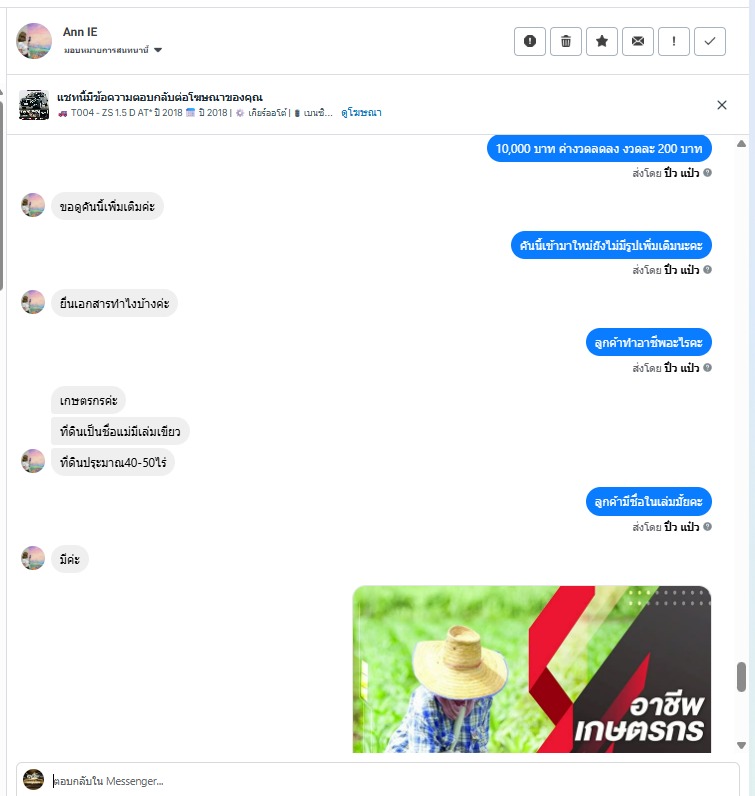Image resolution: width=755 pixels, height=796 pixels.
Task: Click the chat scroll down arrow
Action: point(741,745)
